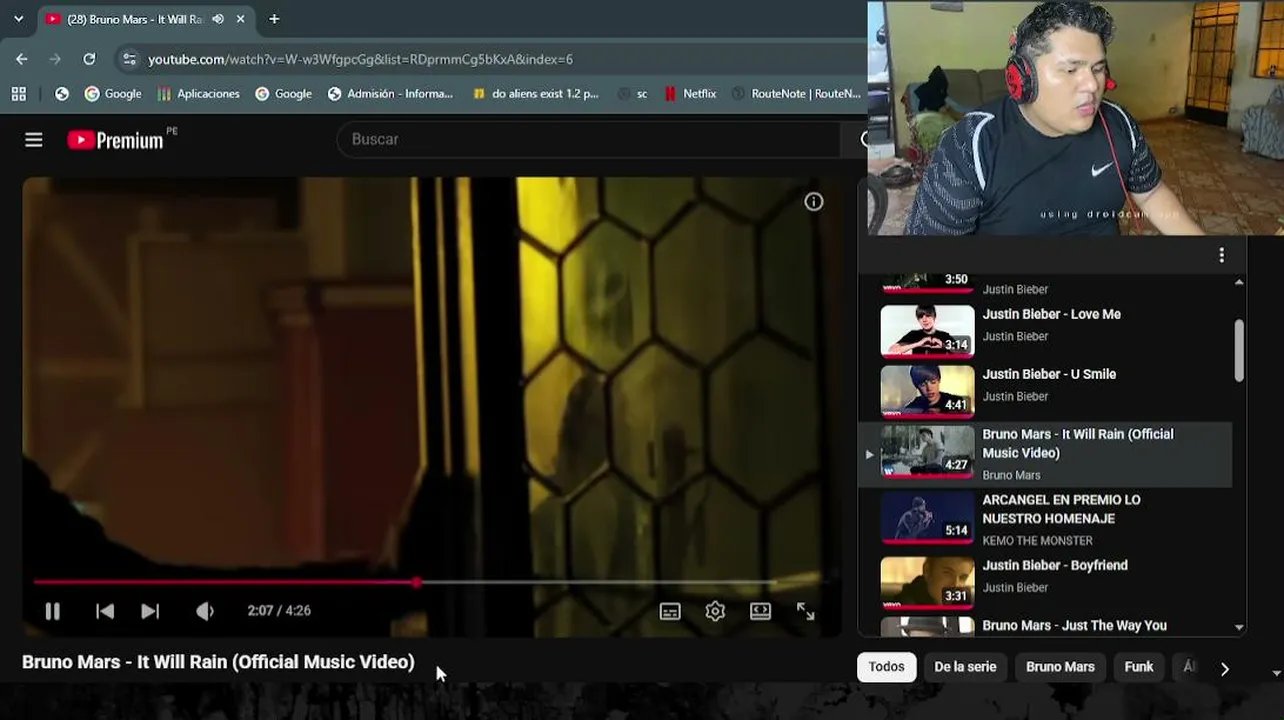Image resolution: width=1284 pixels, height=720 pixels.
Task: Click the playlist scrollbar down arrow
Action: pos(1239,627)
